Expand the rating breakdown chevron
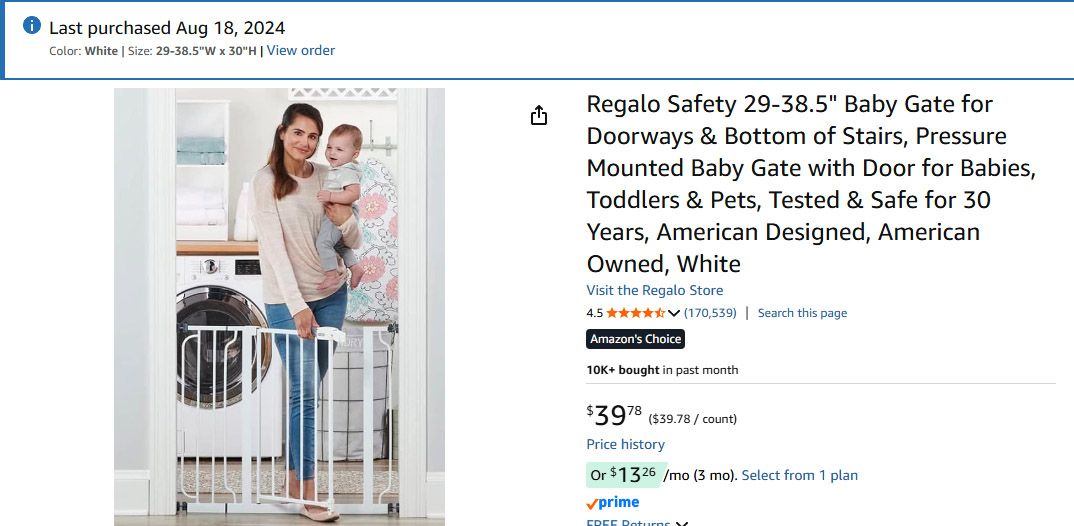1074x526 pixels. click(674, 313)
